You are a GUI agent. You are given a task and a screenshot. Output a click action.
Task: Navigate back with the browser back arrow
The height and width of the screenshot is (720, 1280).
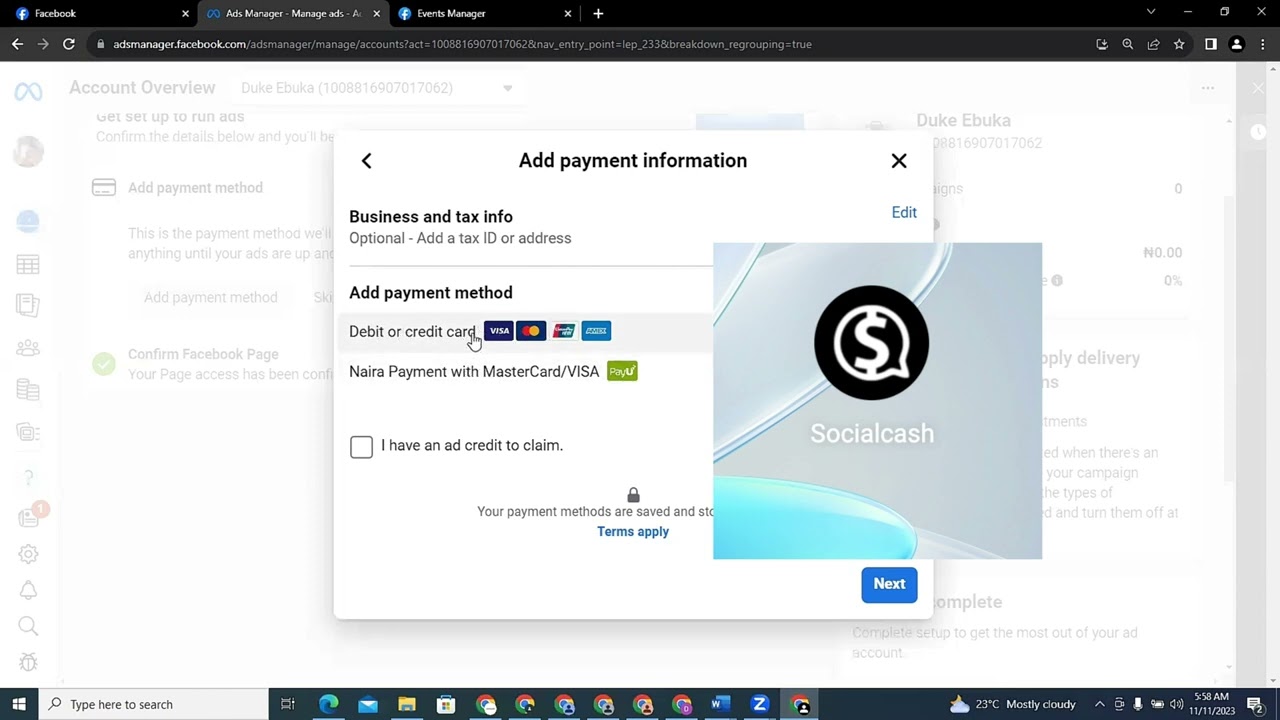(17, 44)
